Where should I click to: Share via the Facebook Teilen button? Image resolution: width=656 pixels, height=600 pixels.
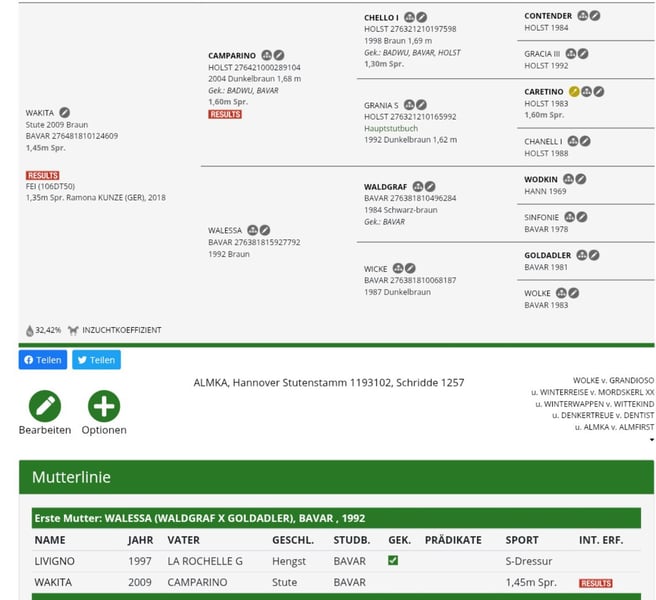(43, 360)
